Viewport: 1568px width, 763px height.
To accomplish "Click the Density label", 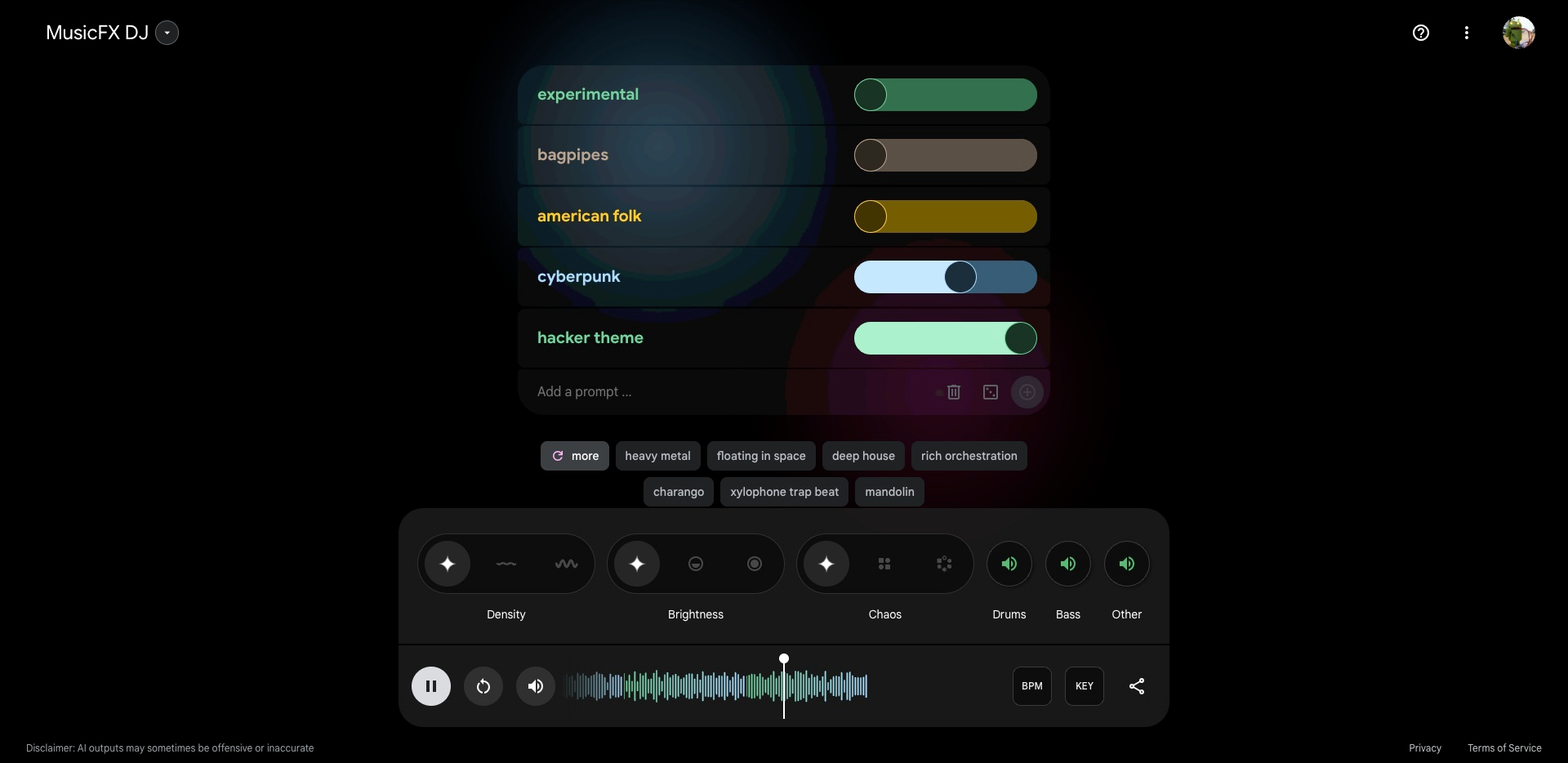I will [506, 614].
